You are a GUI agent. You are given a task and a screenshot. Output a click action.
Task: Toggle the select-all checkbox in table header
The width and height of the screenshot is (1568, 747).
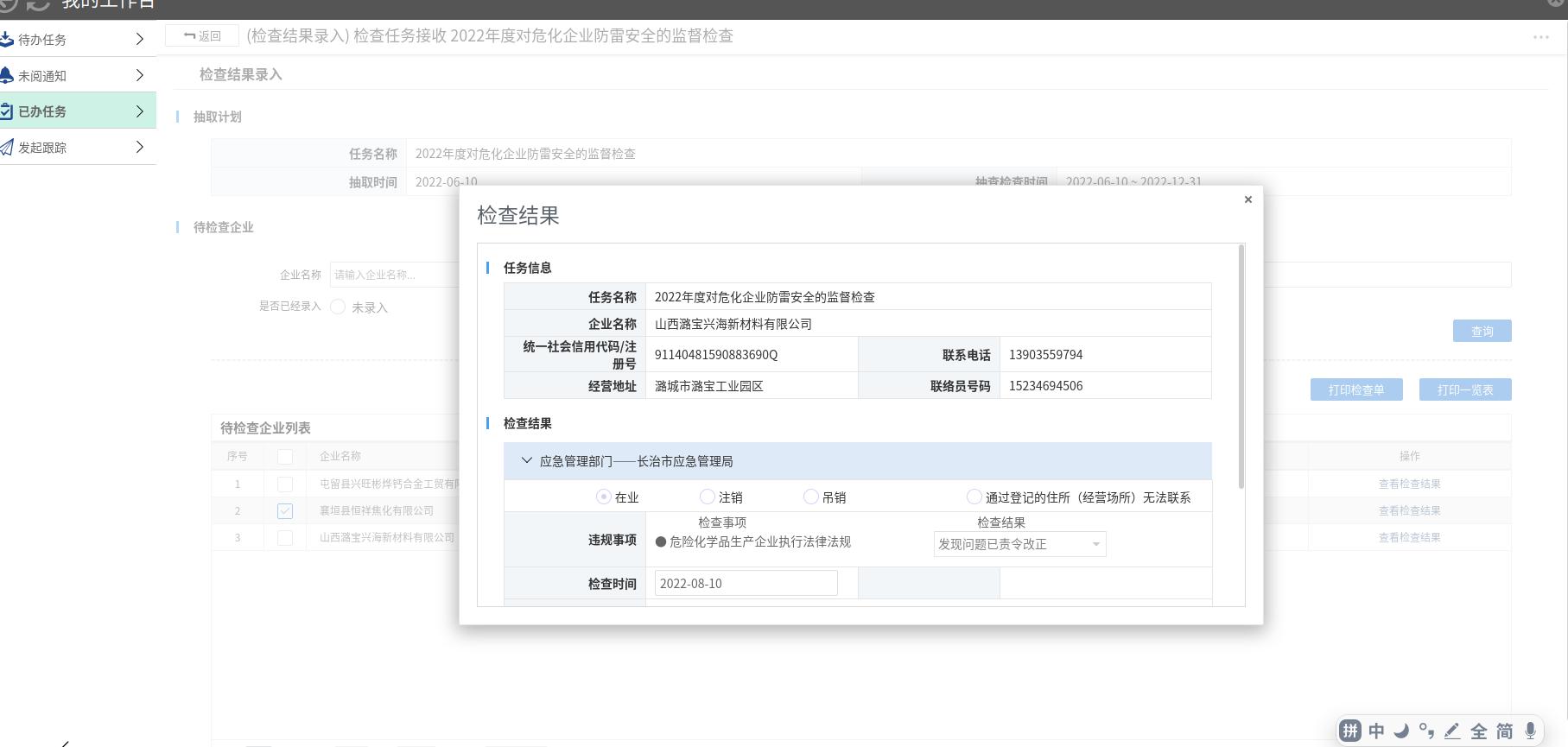(x=285, y=456)
